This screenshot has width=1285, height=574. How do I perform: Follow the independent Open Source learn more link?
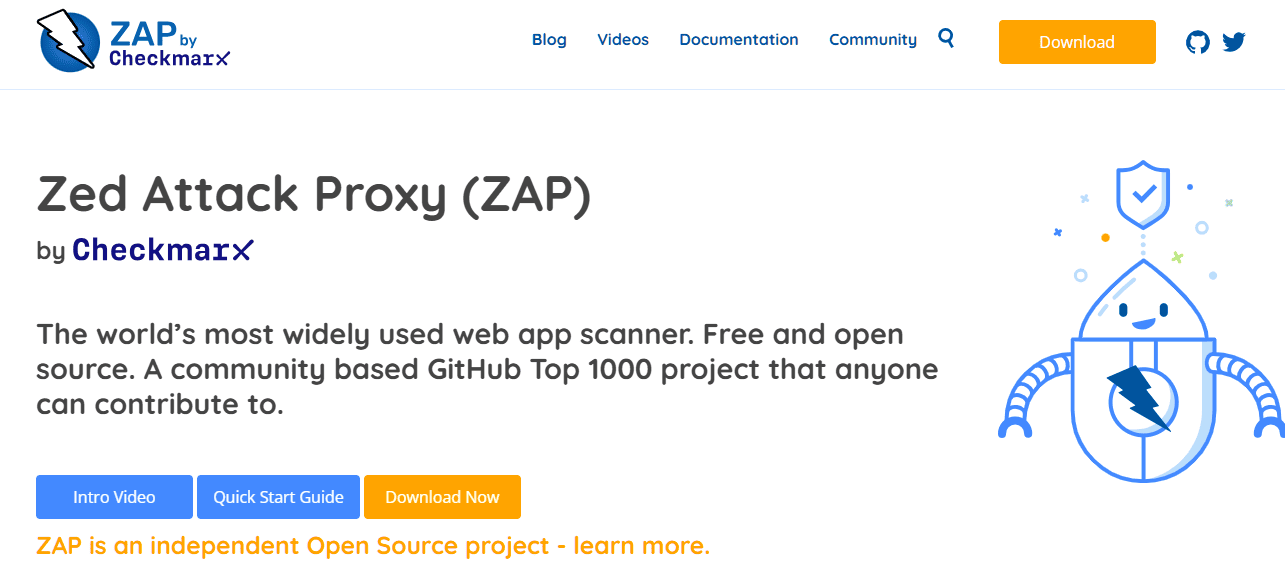(x=373, y=546)
